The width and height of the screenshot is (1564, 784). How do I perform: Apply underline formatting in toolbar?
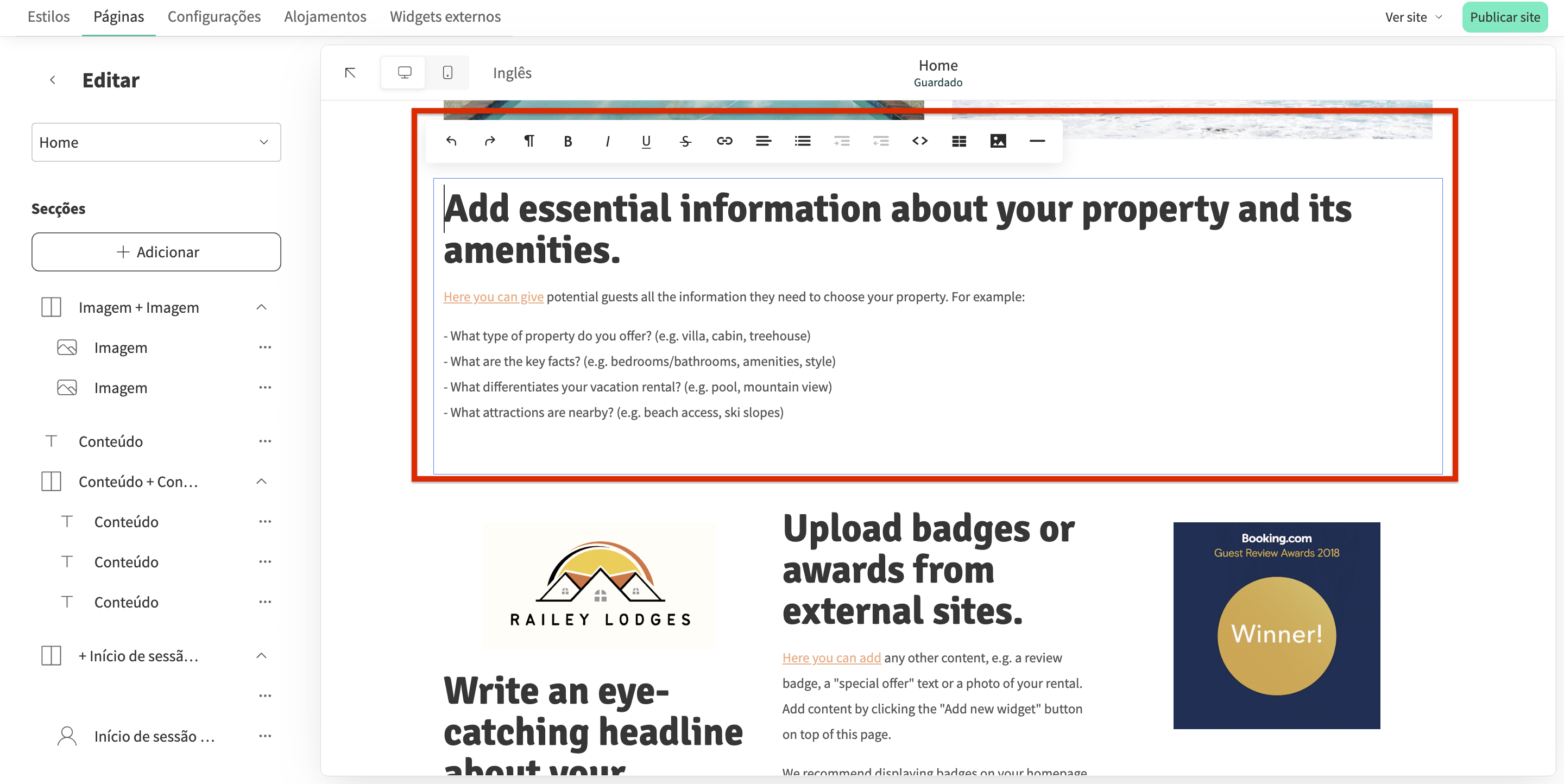(x=646, y=141)
